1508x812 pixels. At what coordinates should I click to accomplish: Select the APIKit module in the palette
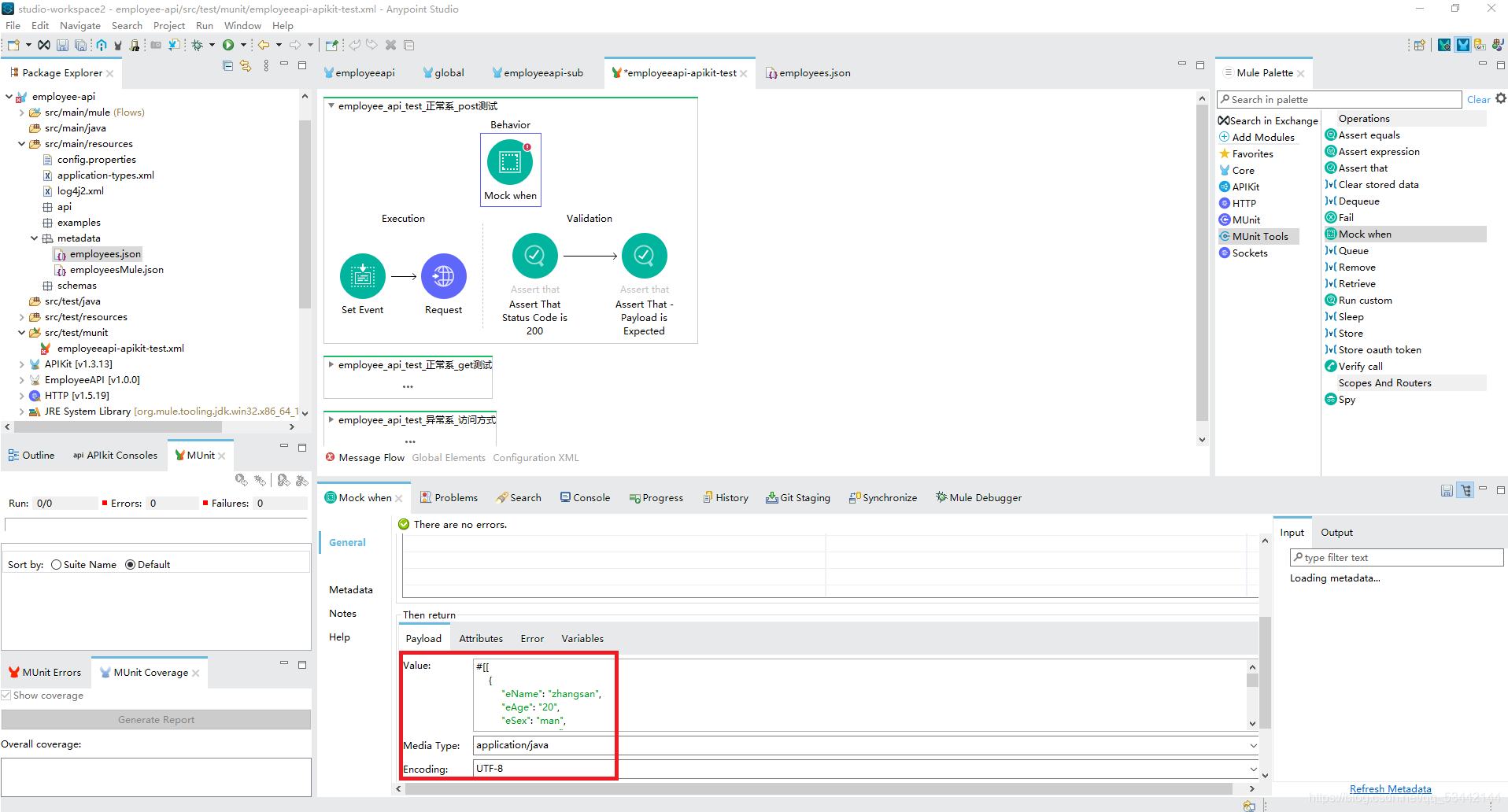click(1239, 186)
